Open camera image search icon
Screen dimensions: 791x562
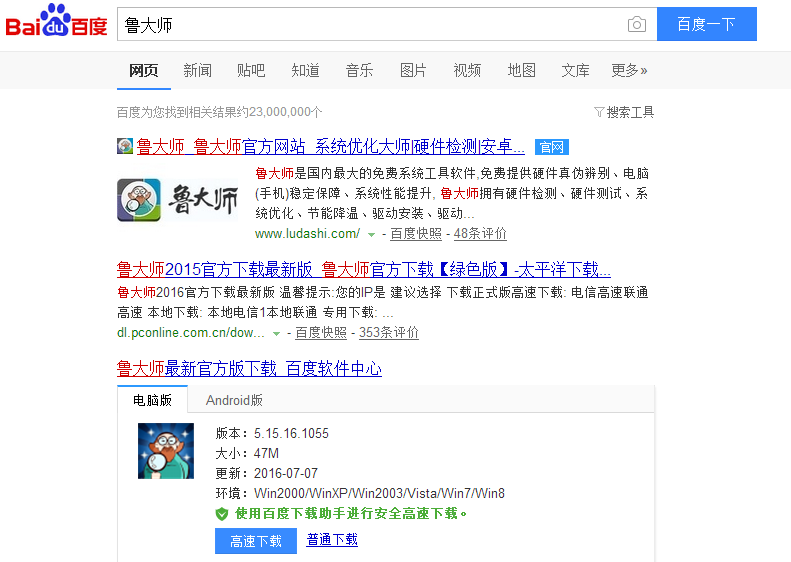point(637,24)
